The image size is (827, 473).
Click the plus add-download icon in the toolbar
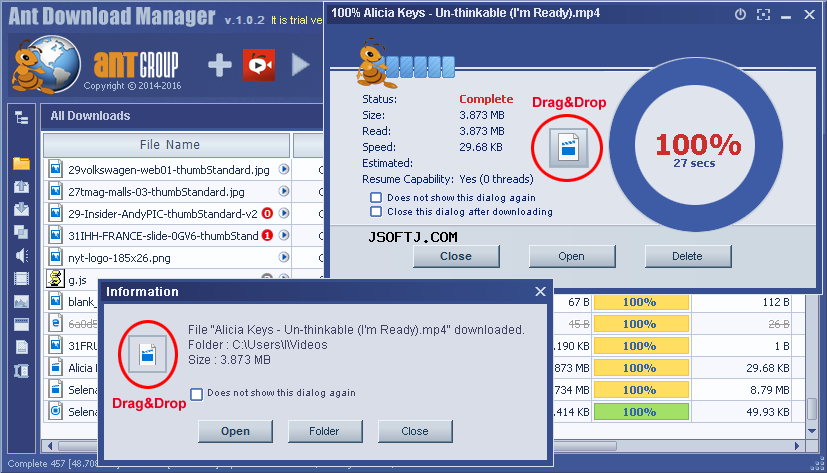coord(219,65)
